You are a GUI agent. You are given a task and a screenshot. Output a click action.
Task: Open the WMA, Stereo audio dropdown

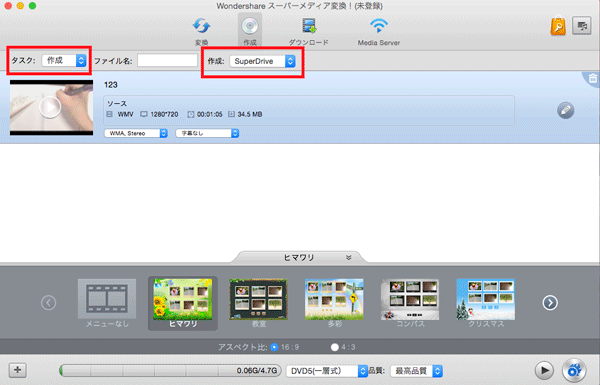[x=136, y=133]
